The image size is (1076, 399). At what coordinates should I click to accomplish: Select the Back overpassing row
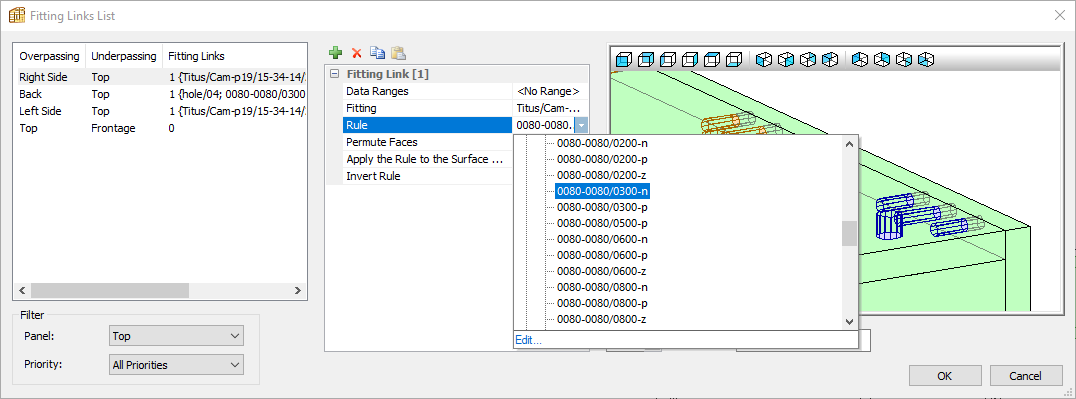160,94
